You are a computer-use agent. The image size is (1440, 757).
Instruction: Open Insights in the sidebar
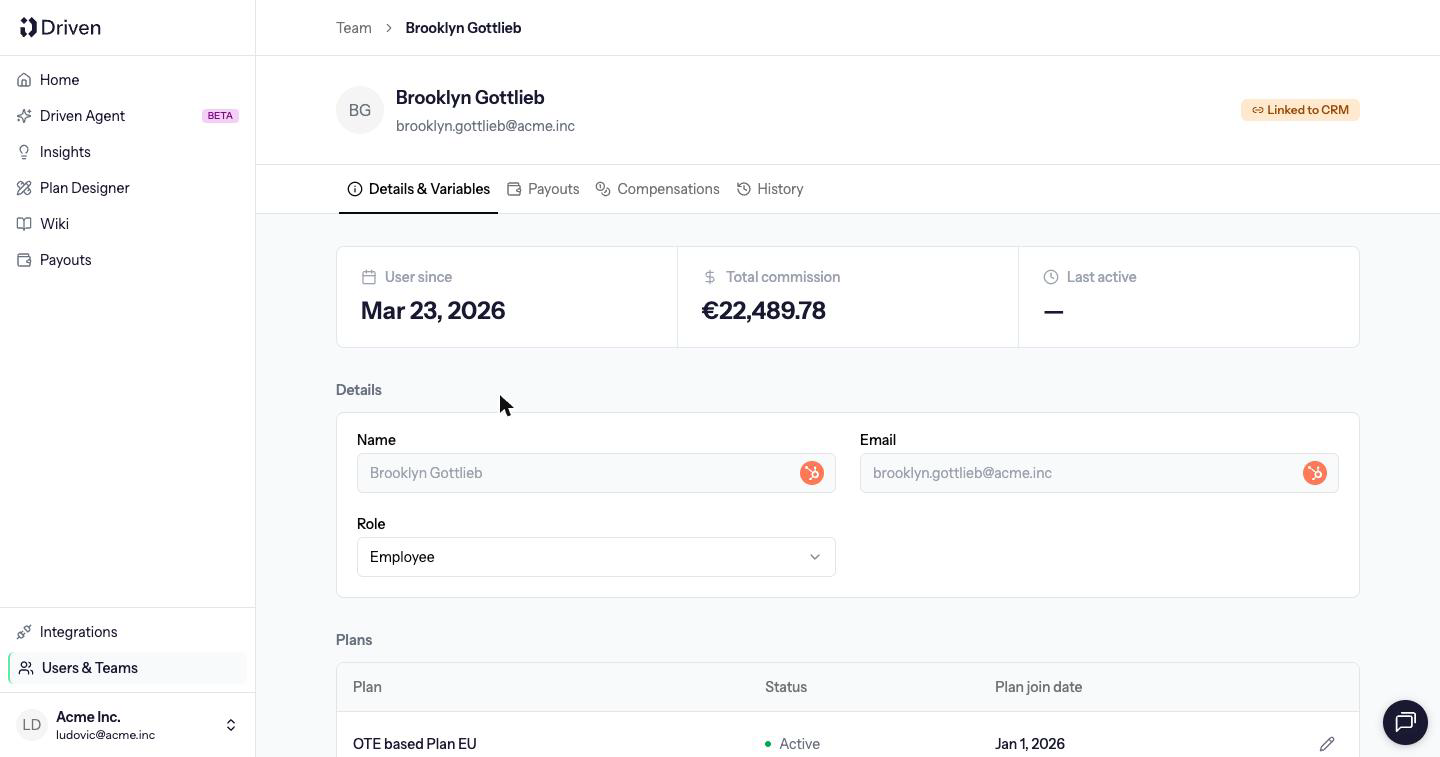click(x=127, y=152)
